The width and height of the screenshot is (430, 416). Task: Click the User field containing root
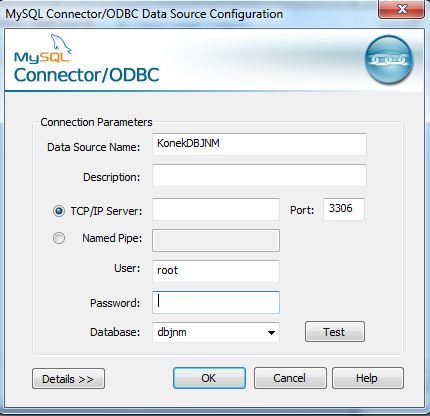(x=216, y=271)
